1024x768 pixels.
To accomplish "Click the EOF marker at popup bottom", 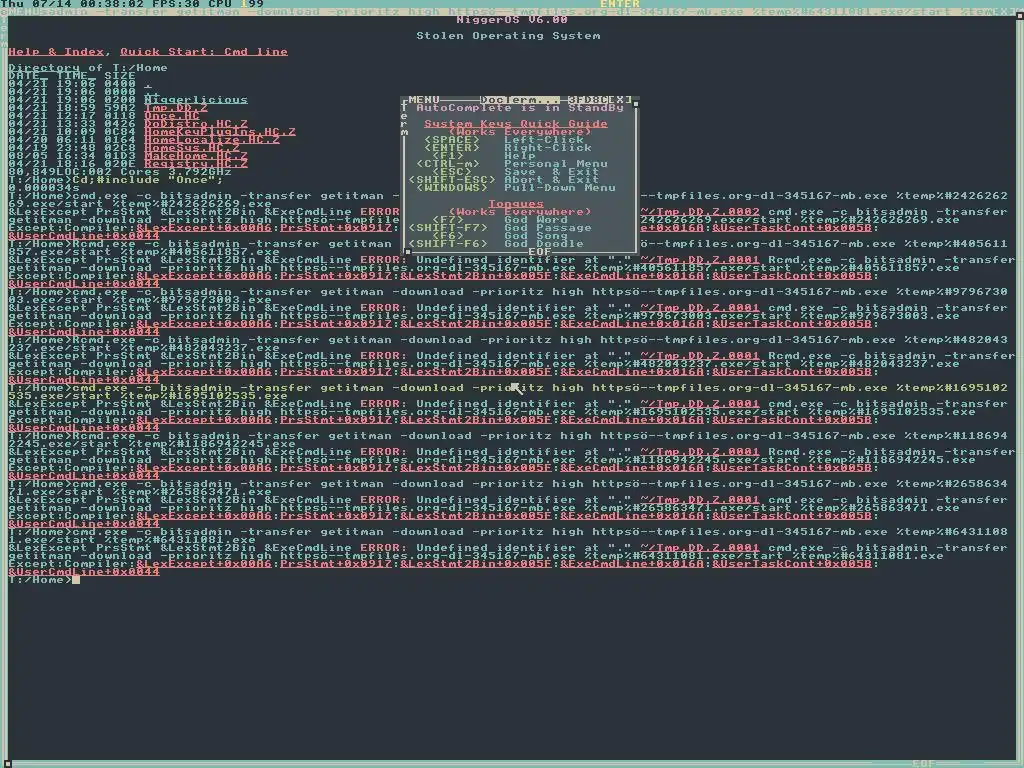I will [539, 251].
